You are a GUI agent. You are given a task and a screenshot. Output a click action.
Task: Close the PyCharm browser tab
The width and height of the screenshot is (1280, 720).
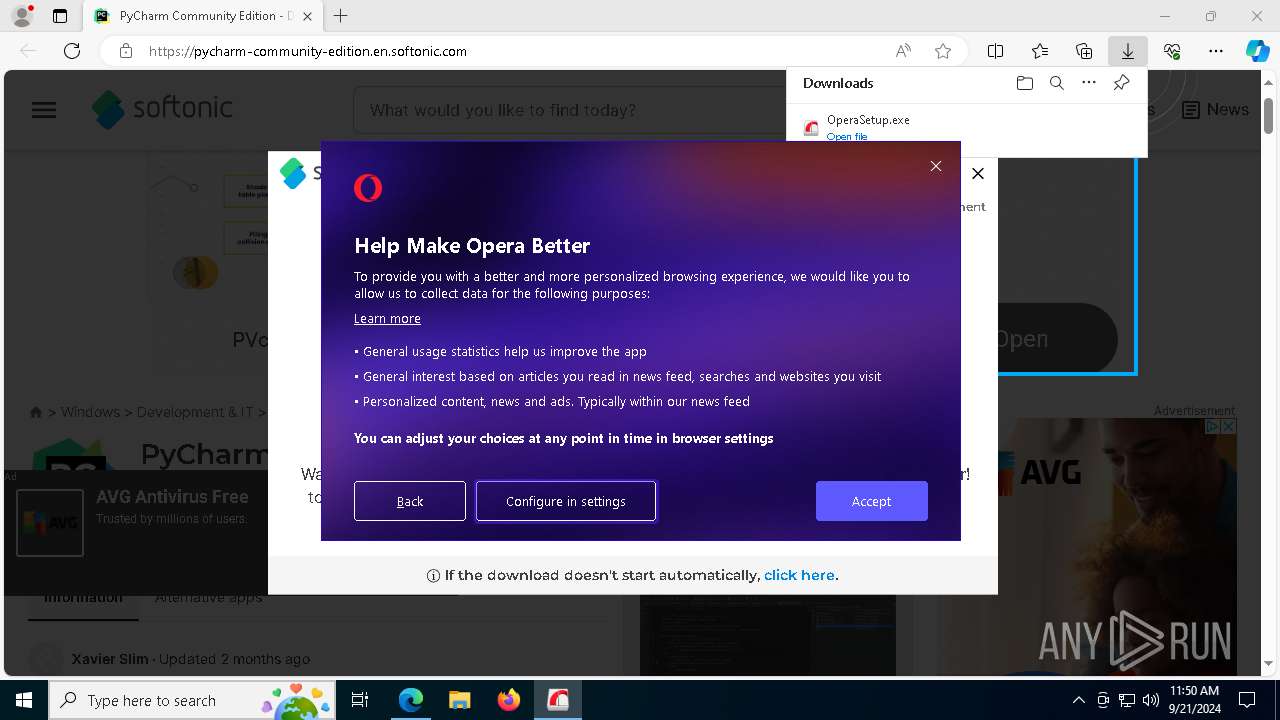[x=307, y=16]
